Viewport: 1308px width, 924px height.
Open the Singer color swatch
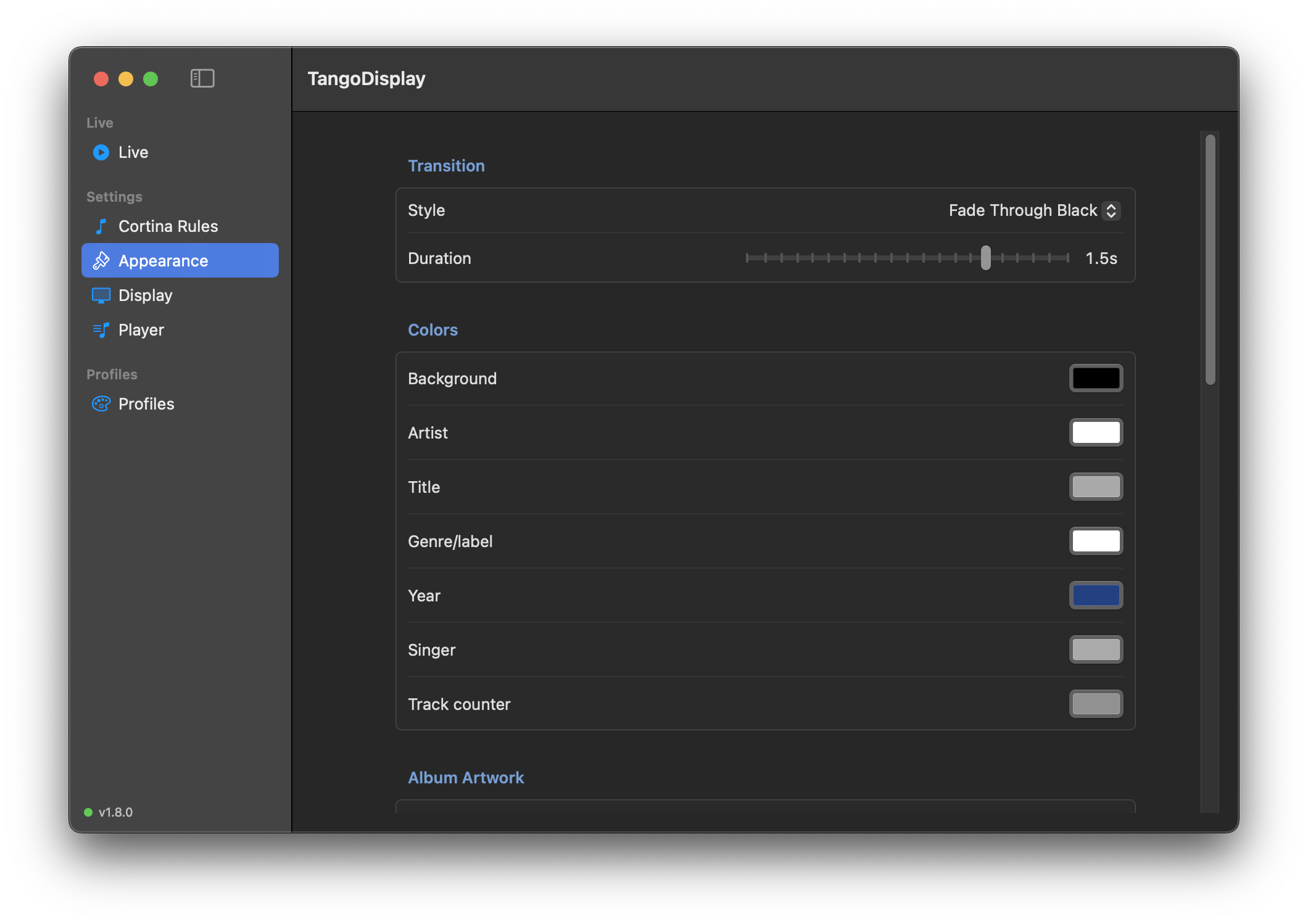(1096, 650)
